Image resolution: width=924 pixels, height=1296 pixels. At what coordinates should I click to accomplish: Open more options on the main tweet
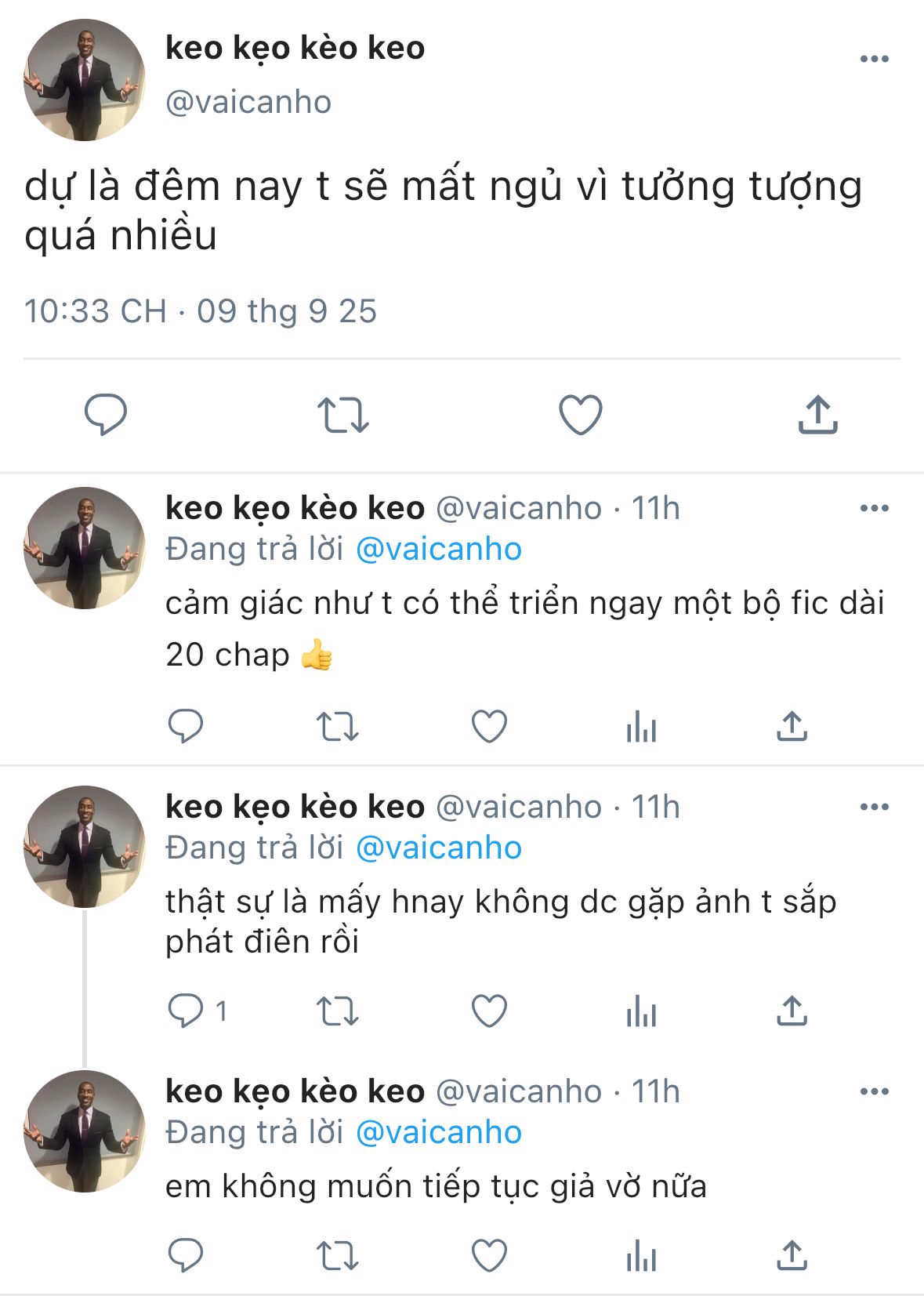(874, 59)
